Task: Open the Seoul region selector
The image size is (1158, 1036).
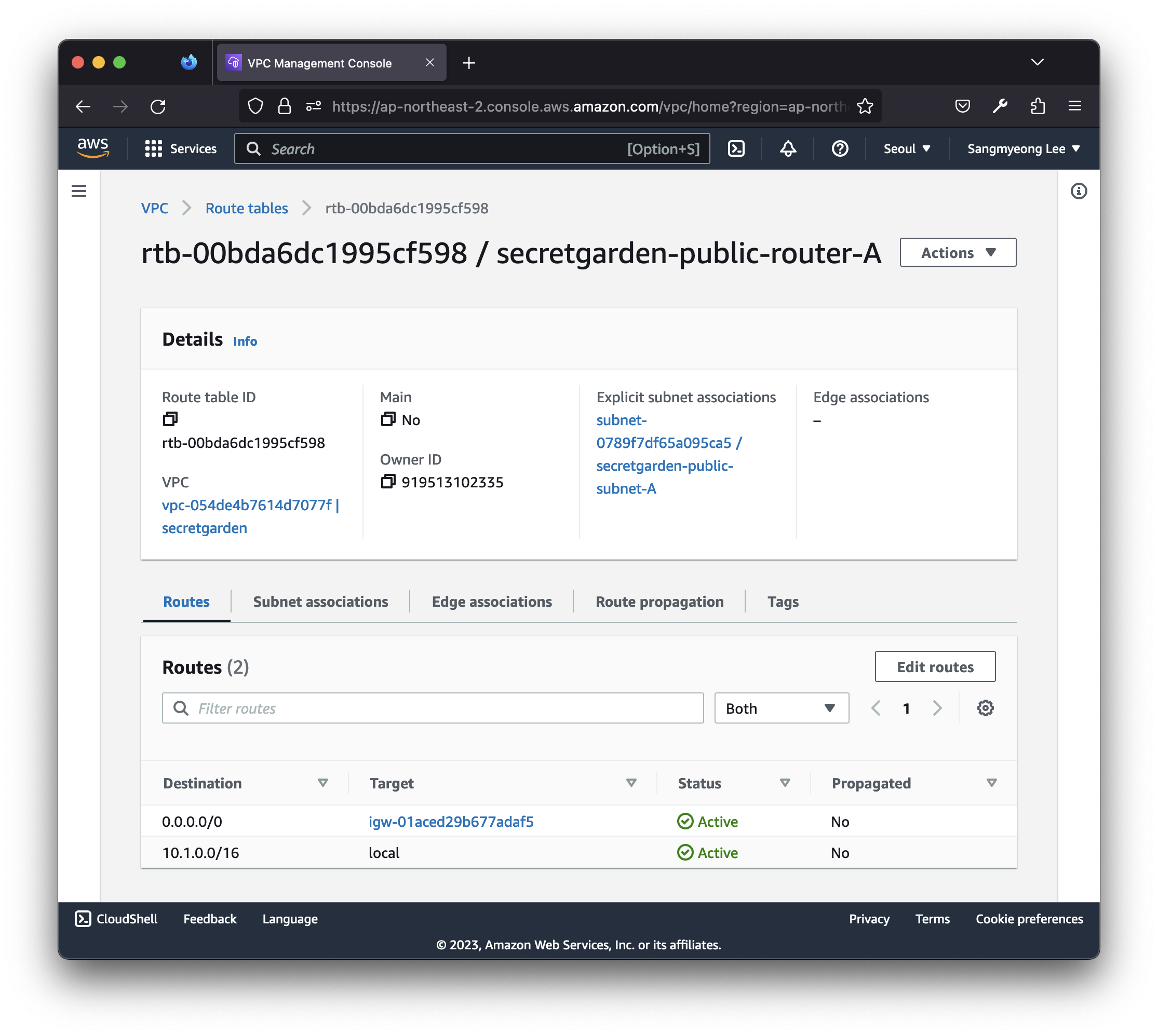Action: (x=906, y=148)
